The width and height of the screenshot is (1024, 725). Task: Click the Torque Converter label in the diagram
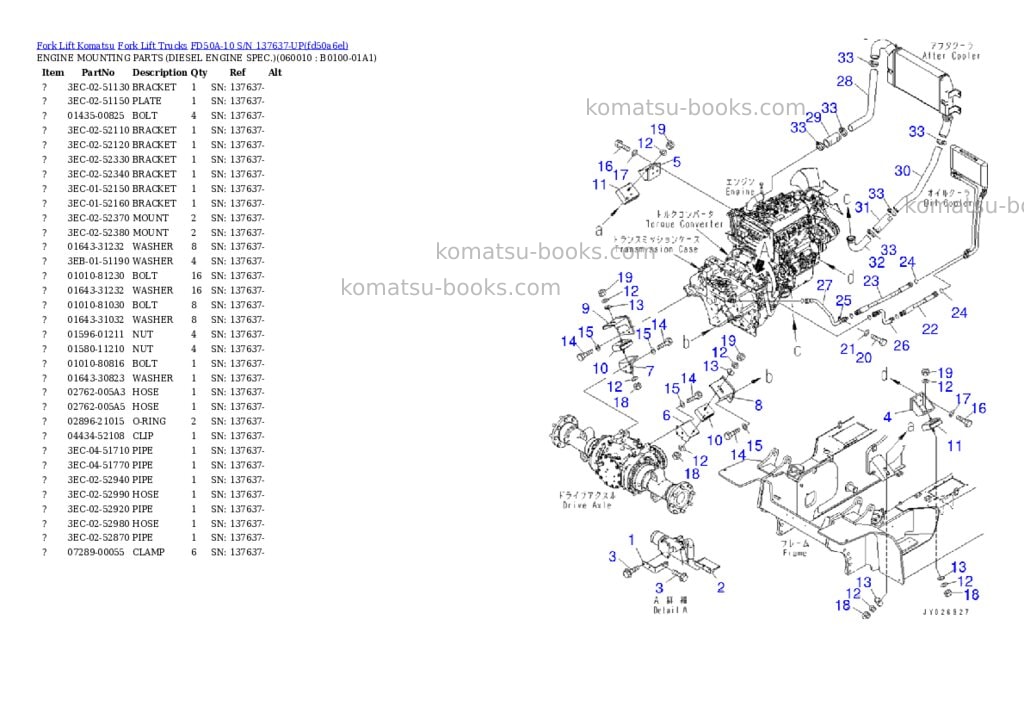coord(685,223)
